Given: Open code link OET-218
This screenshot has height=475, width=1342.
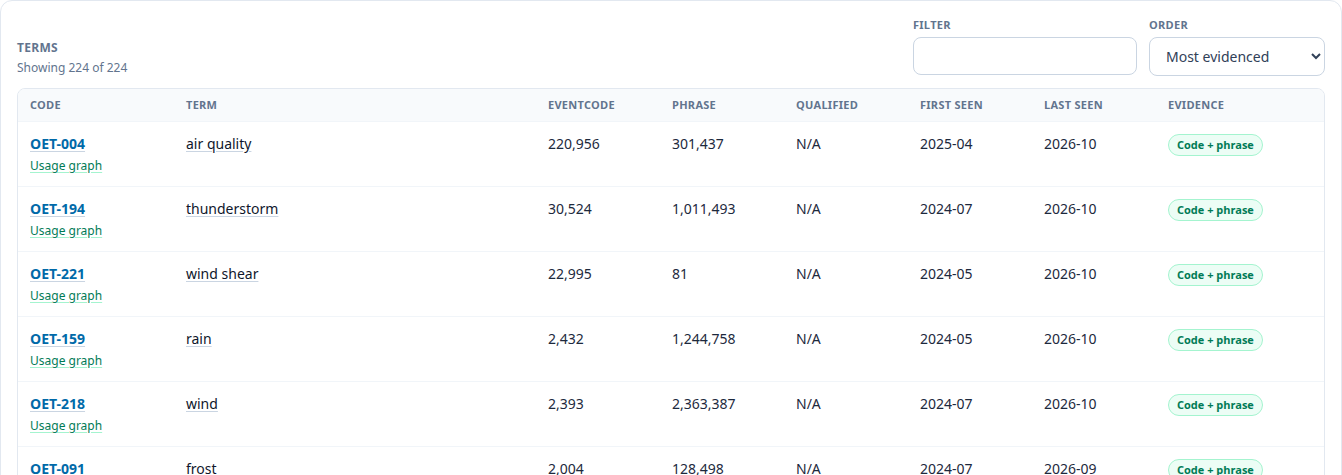Looking at the screenshot, I should [x=58, y=404].
